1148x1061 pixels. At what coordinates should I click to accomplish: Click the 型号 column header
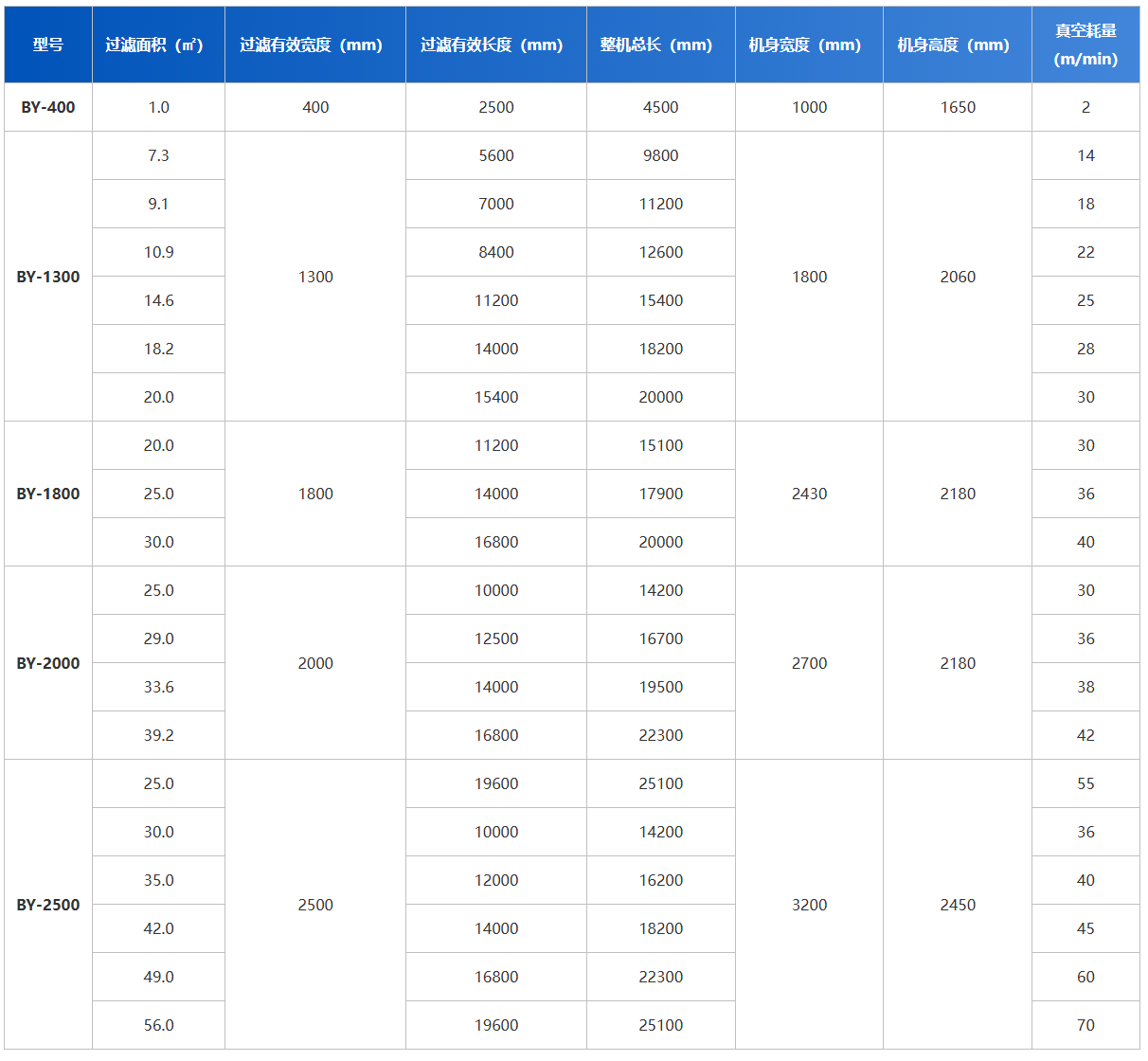tap(48, 45)
